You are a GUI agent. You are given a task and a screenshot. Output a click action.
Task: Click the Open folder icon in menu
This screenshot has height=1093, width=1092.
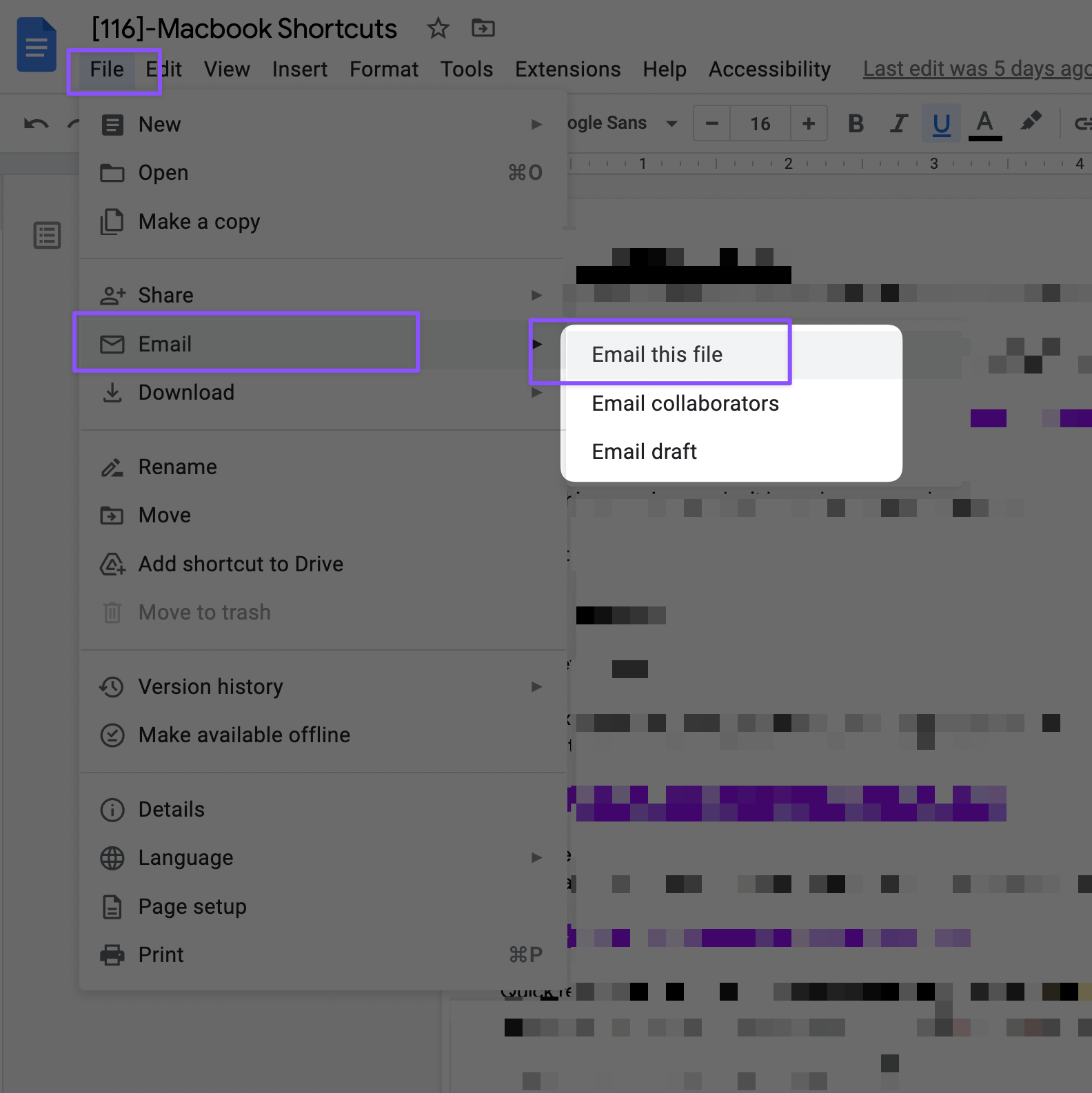112,173
